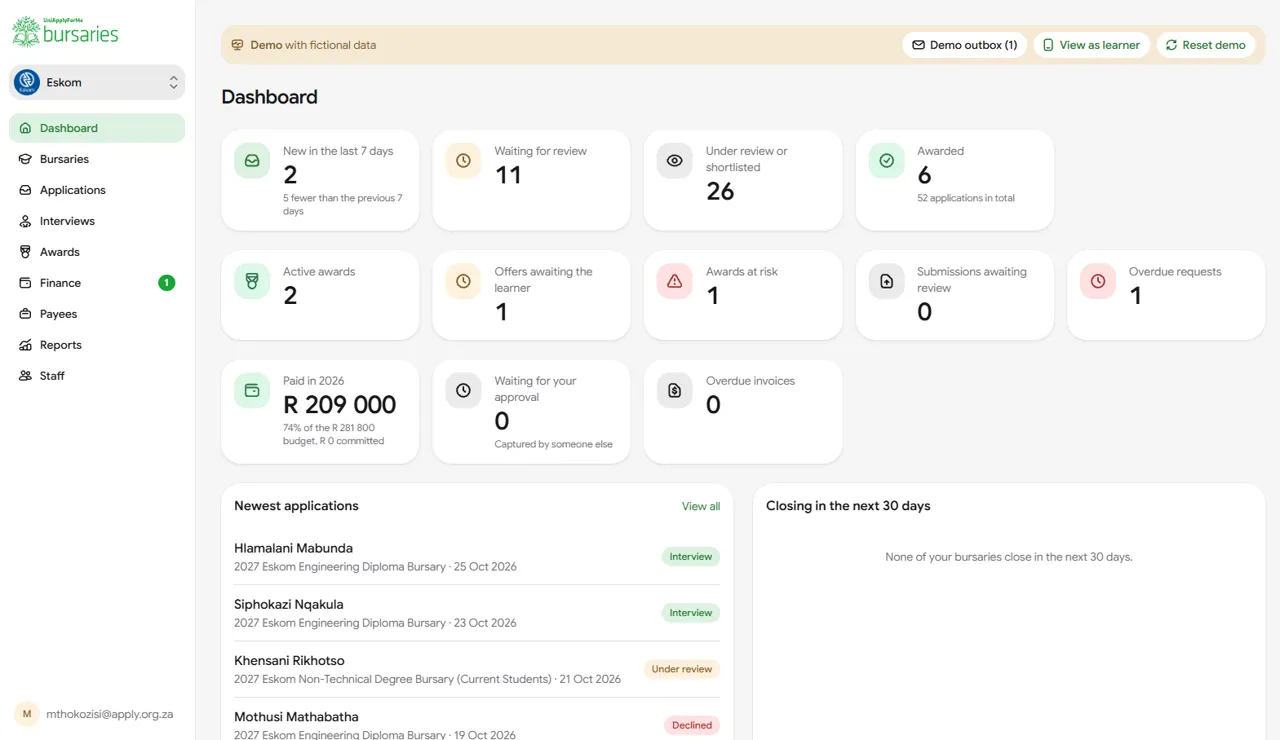Click the medal icon on Active awards card

click(x=252, y=281)
